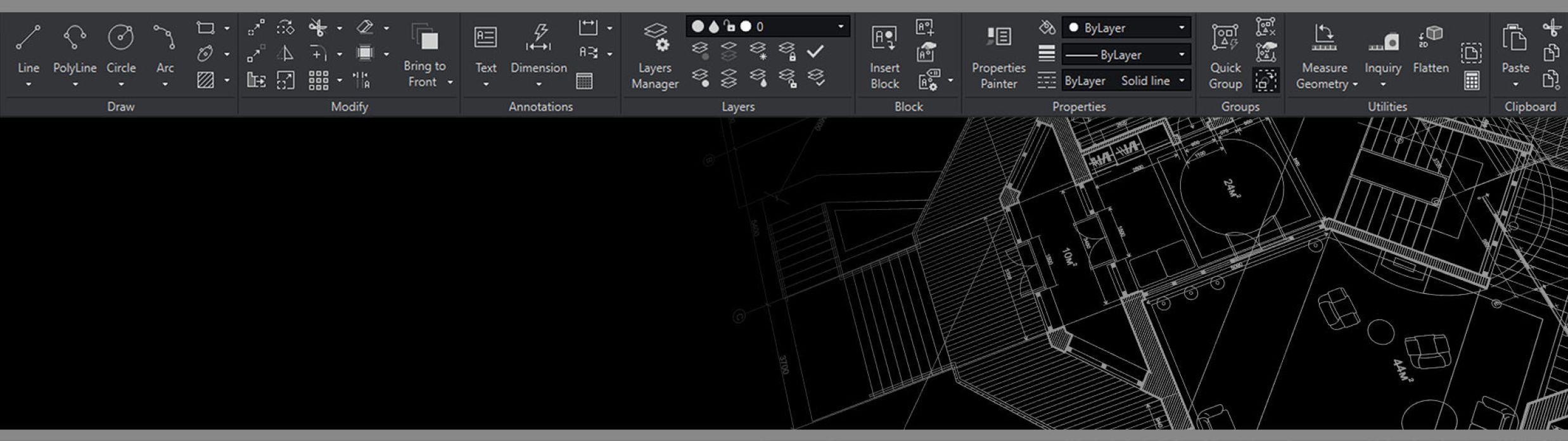Open the layer selector dropdown showing 0
1568x441 pixels.
pyautogui.click(x=768, y=27)
